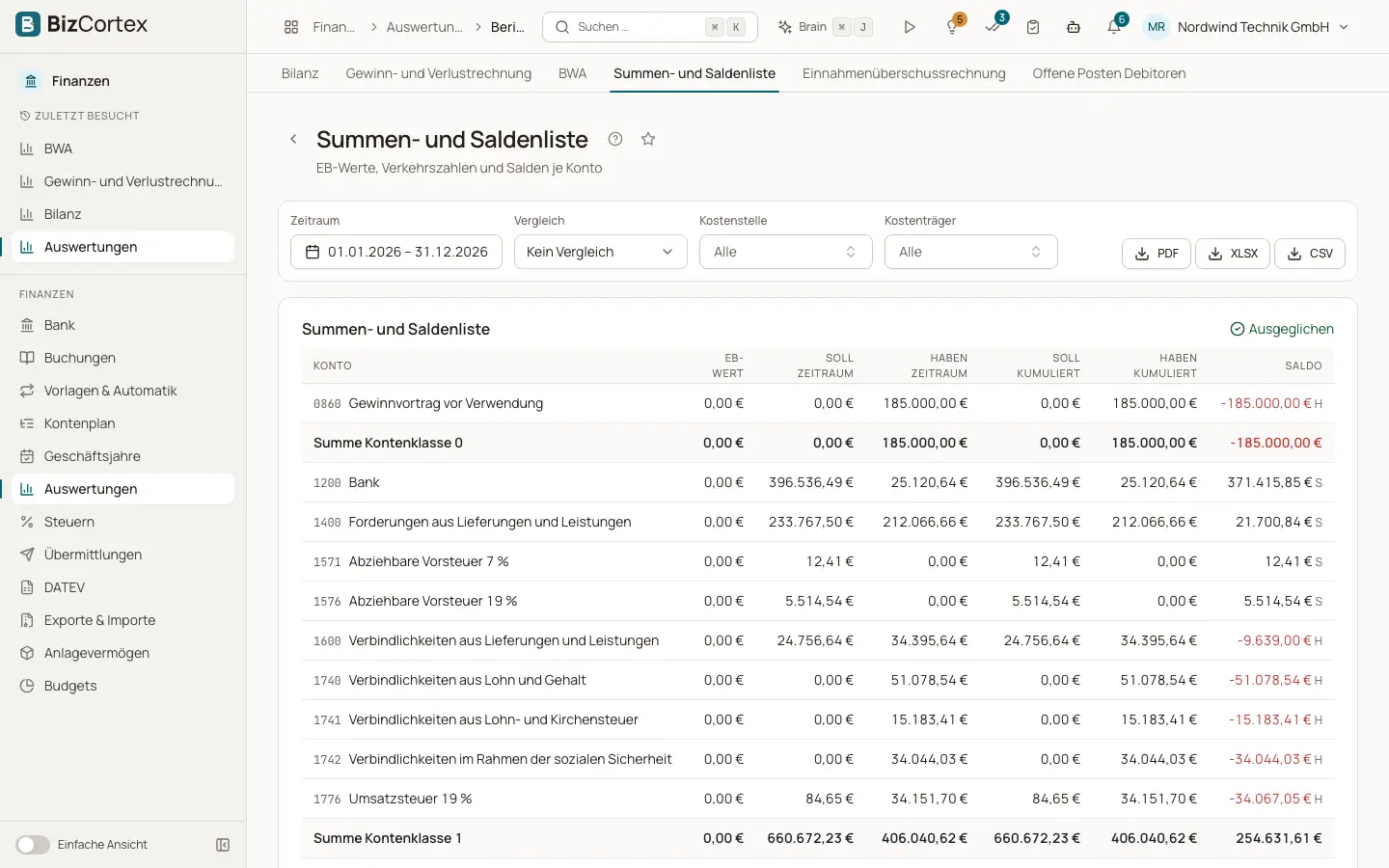This screenshot has width=1389, height=868.
Task: Open recently visited Bilanz in sidebar
Action: pyautogui.click(x=123, y=214)
